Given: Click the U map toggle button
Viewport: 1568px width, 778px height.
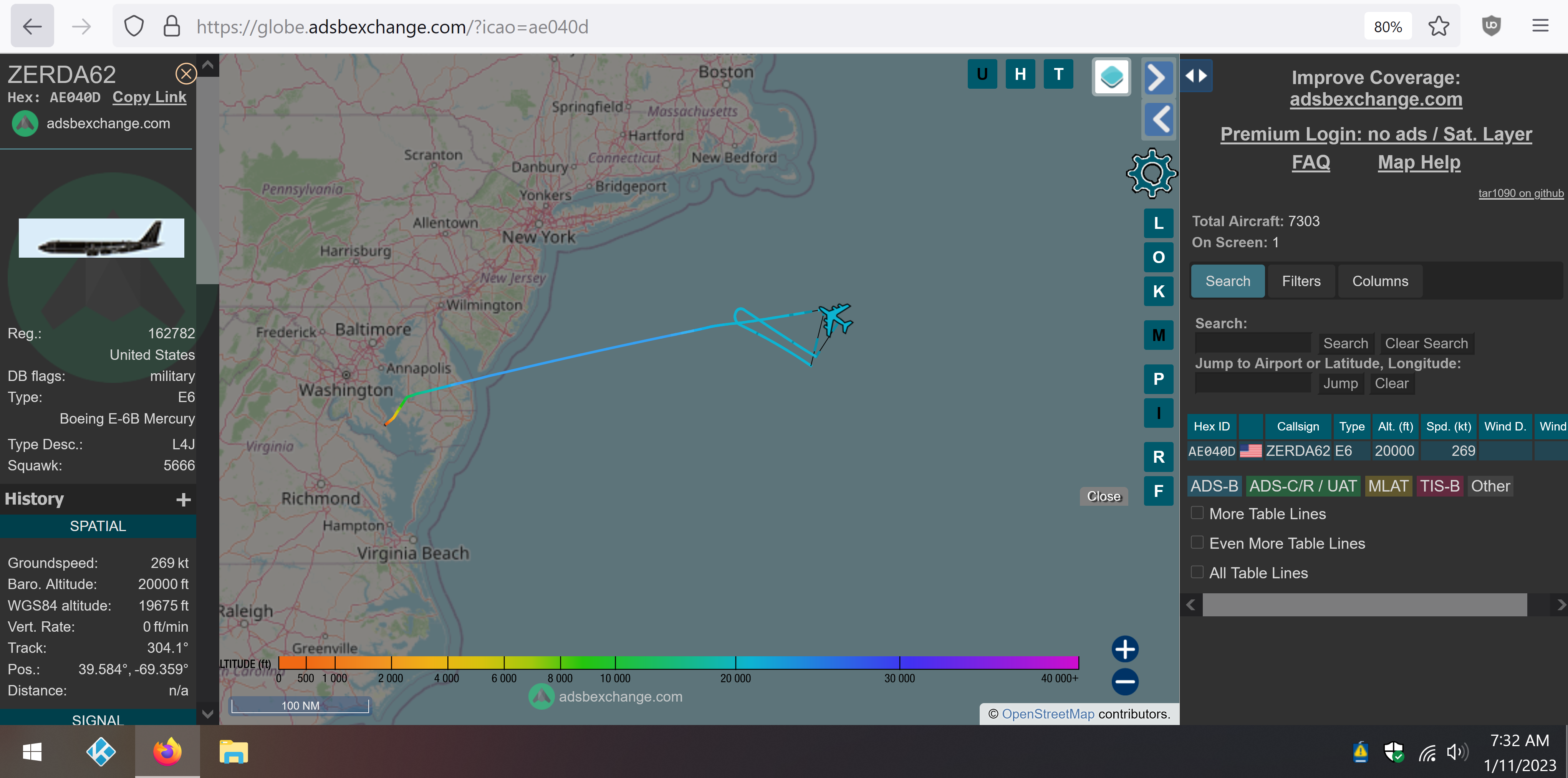Looking at the screenshot, I should (982, 74).
